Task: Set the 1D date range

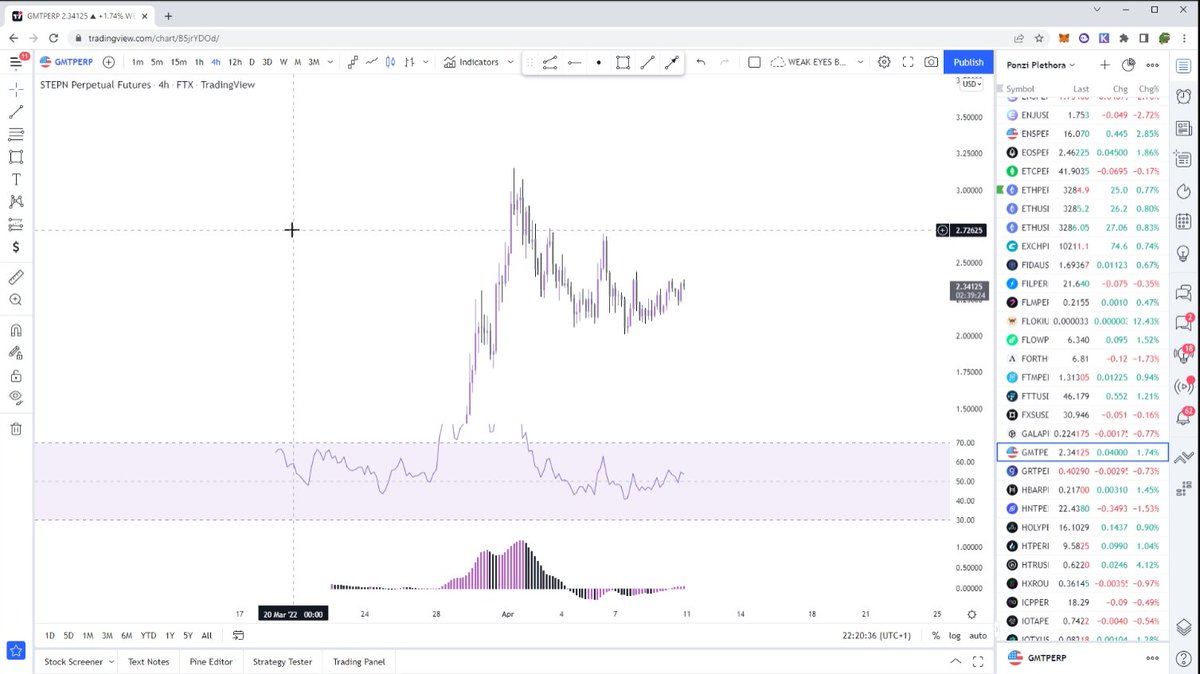Action: [x=50, y=635]
